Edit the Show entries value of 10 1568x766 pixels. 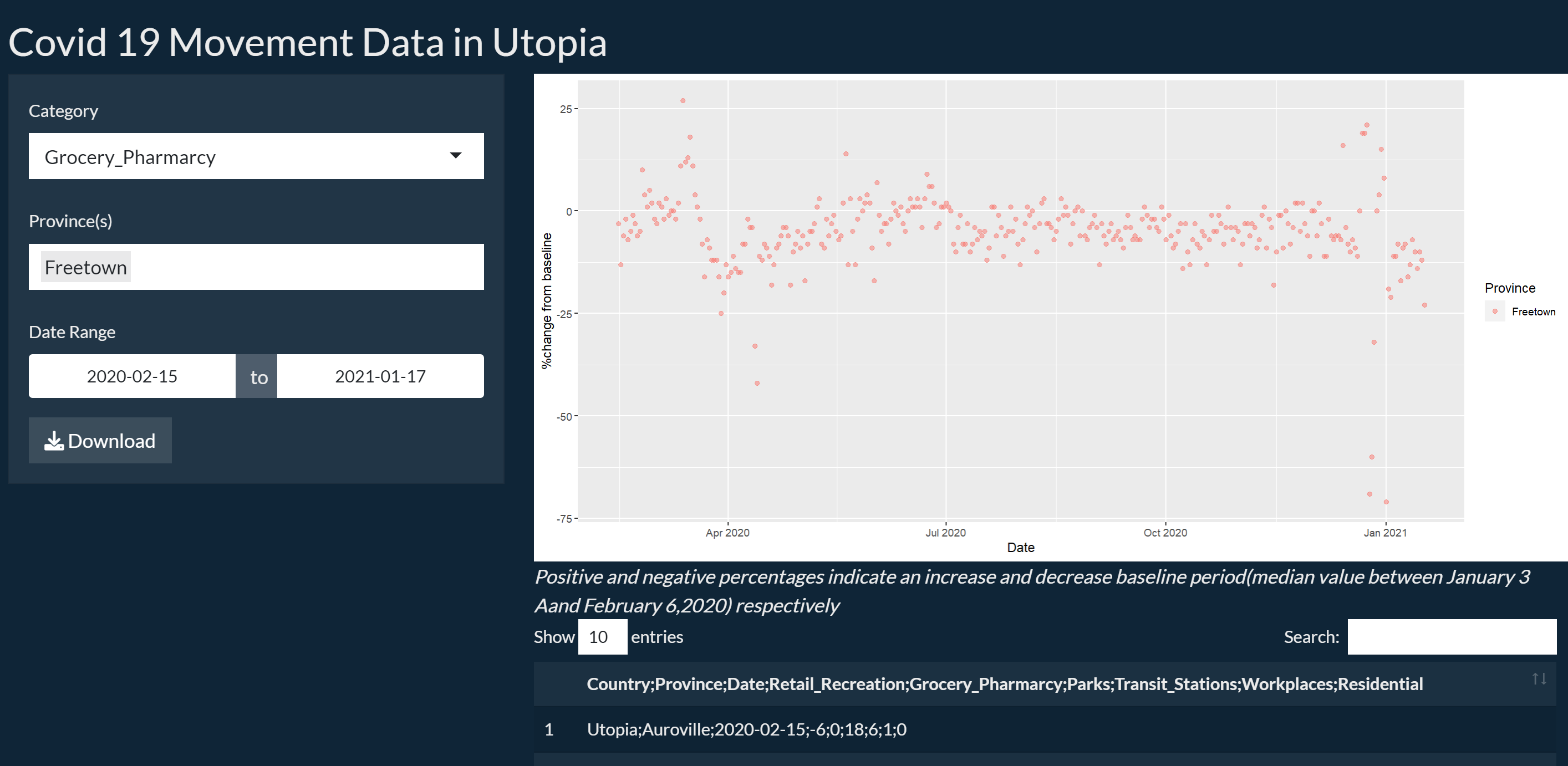pos(602,636)
